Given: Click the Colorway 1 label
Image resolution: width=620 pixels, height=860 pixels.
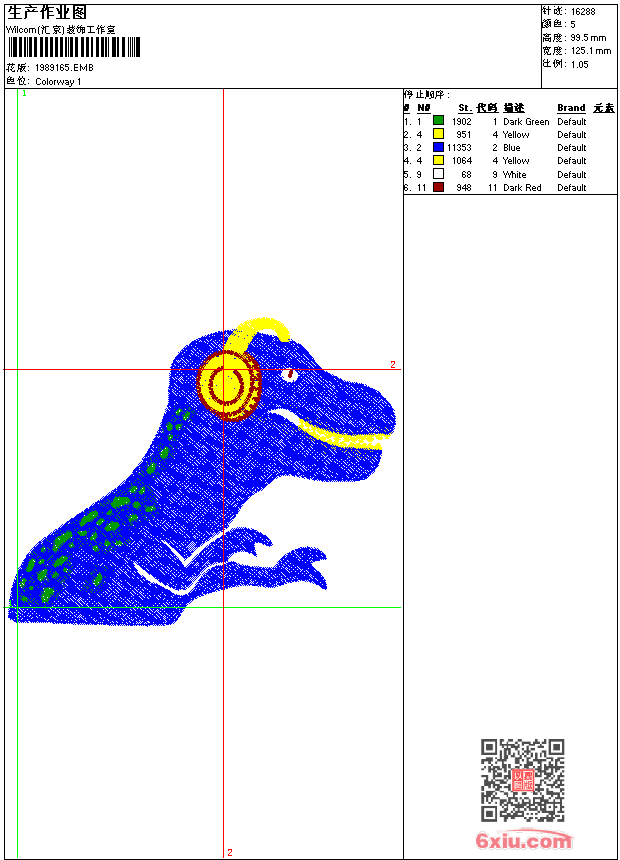Looking at the screenshot, I should click(x=58, y=82).
